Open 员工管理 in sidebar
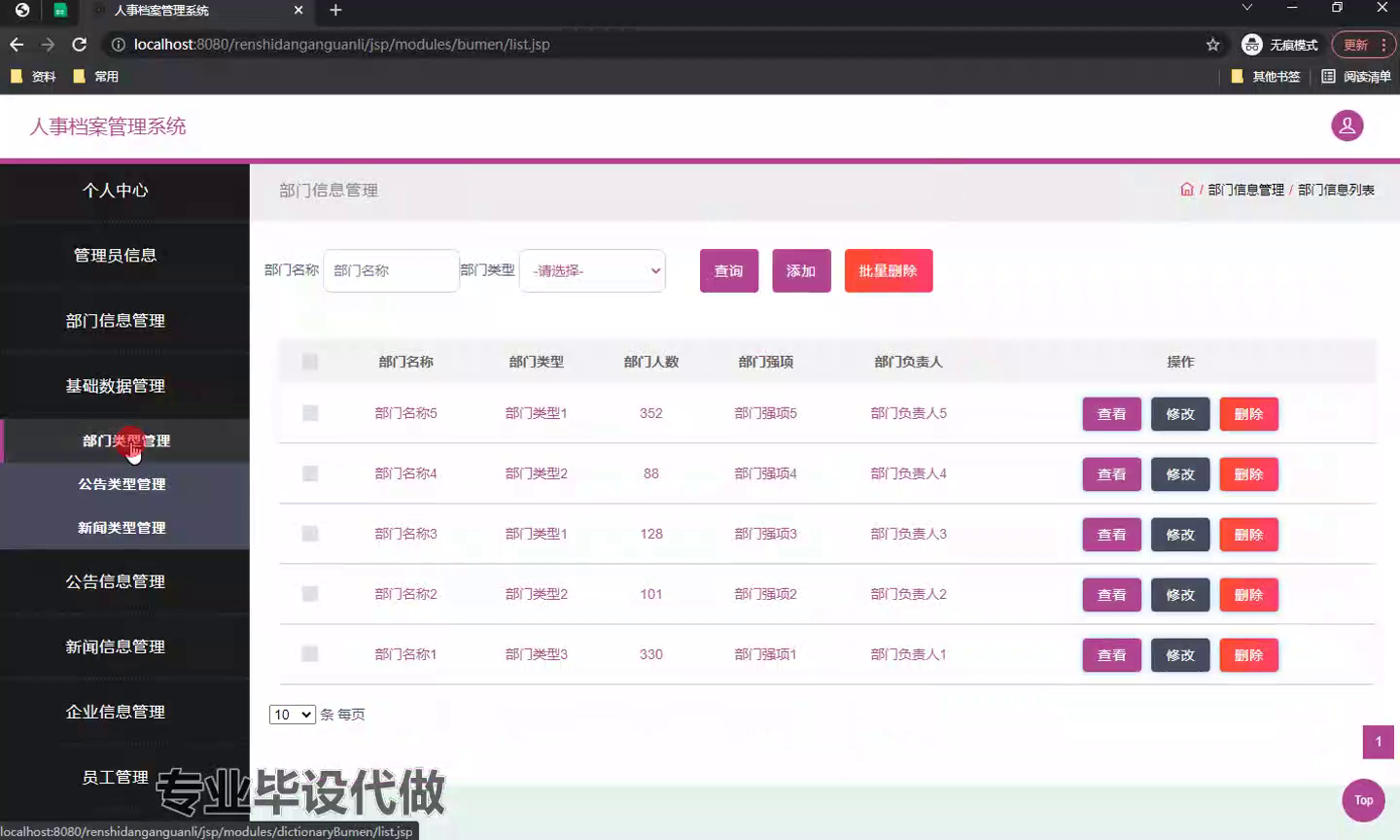Image resolution: width=1400 pixels, height=840 pixels. tap(115, 777)
